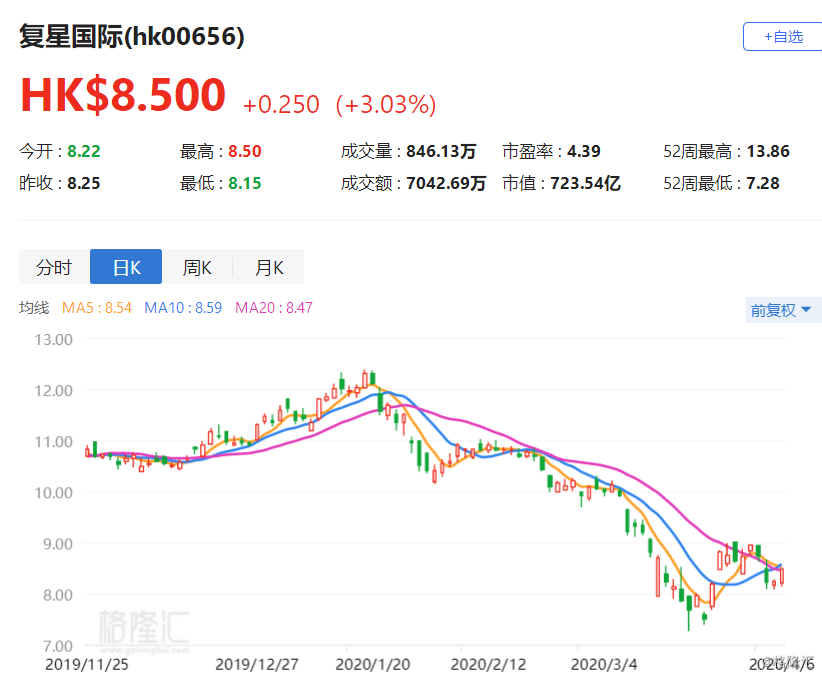Click the 52周最低 value 7.28
The width and height of the screenshot is (822, 676).
coord(763,183)
